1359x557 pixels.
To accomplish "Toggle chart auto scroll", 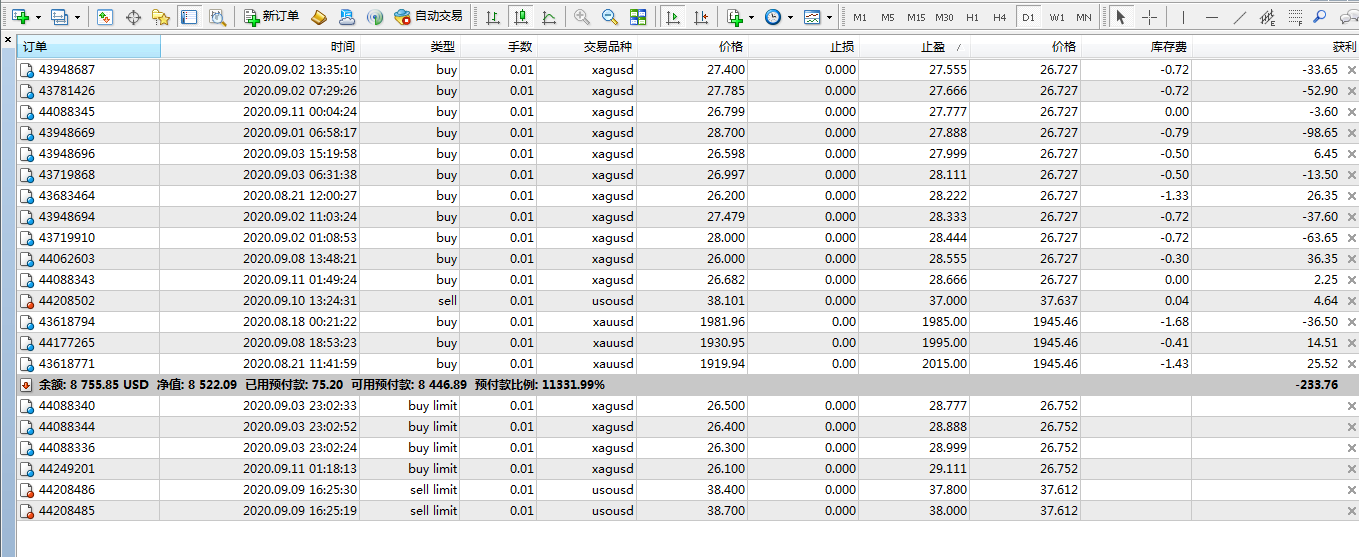I will [674, 17].
